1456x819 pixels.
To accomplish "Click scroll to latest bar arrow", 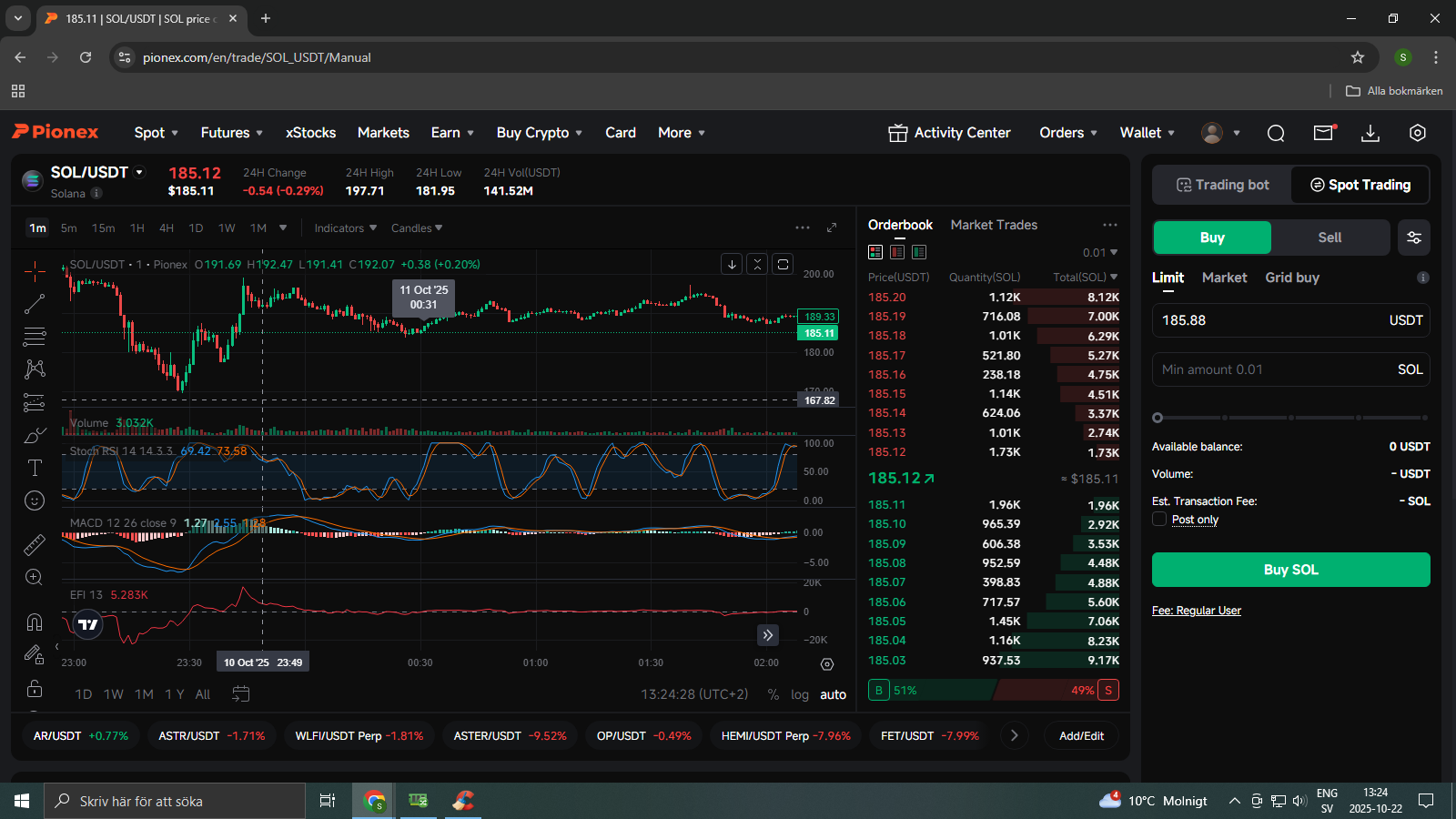I will 768,635.
